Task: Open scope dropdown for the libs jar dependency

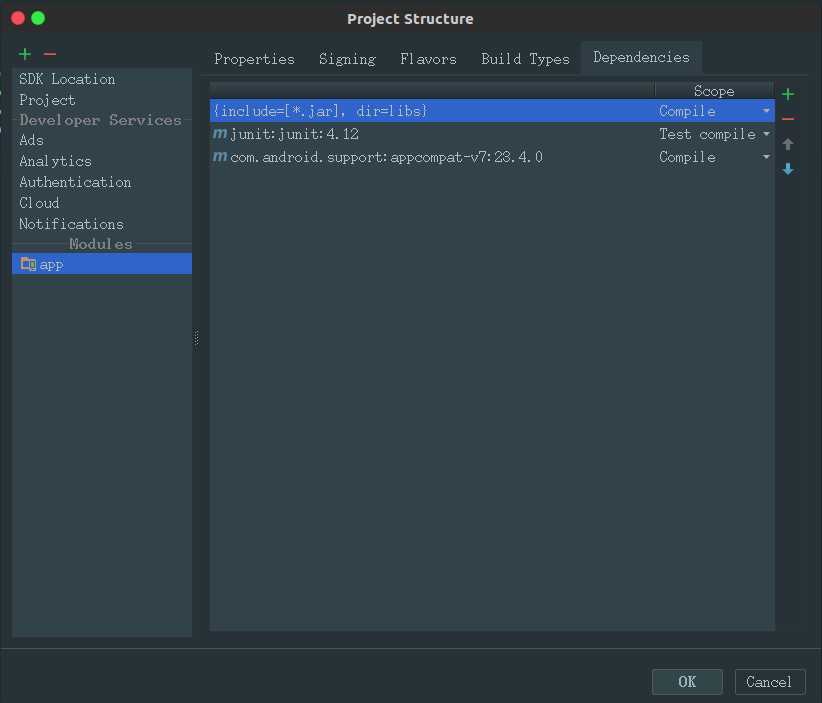Action: [766, 111]
